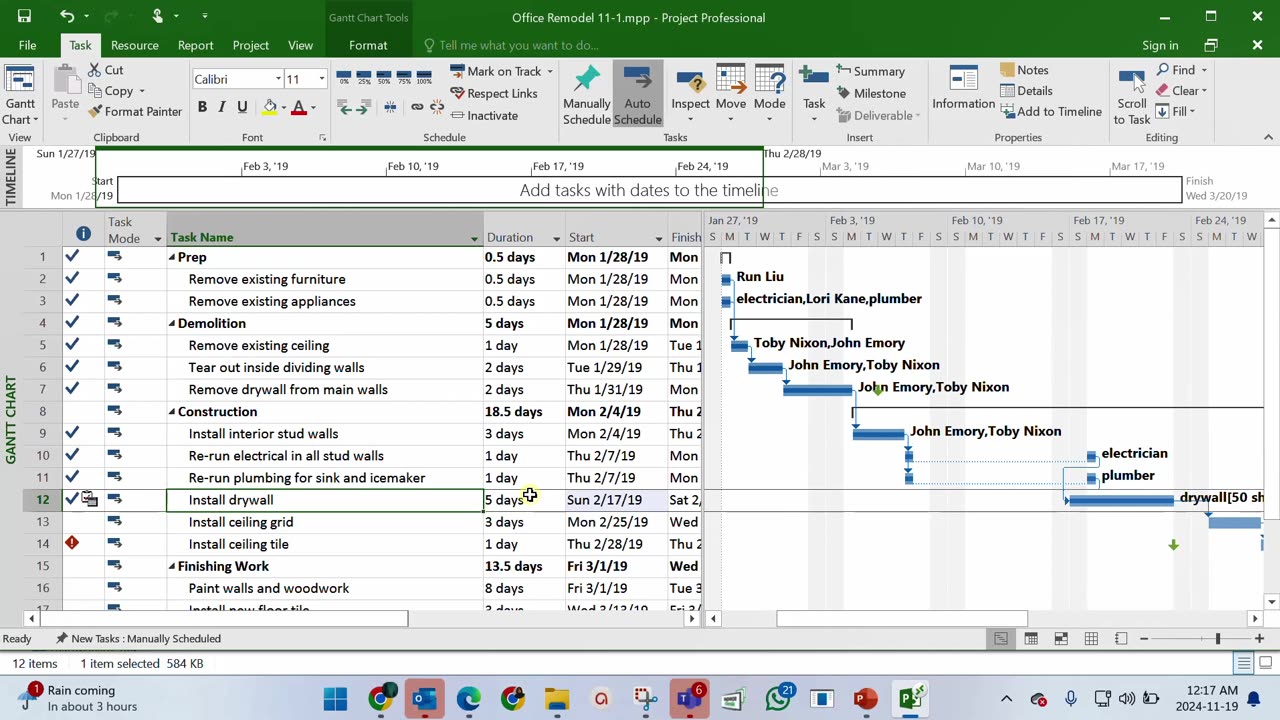1280x720 pixels.
Task: Apply Italic formatting
Action: click(x=222, y=108)
